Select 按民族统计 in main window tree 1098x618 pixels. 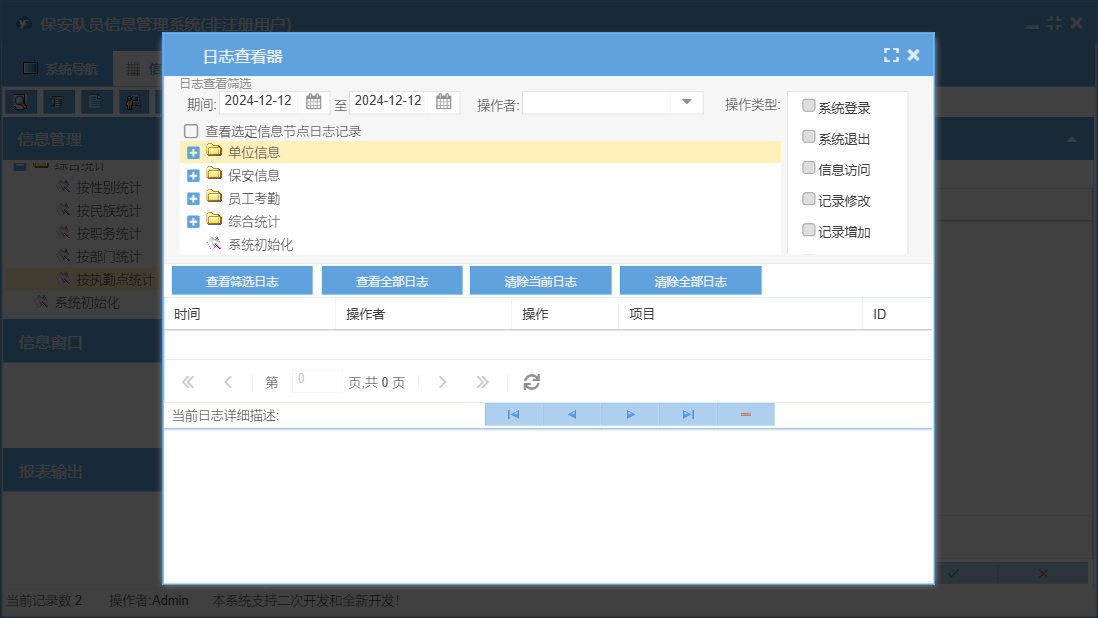click(109, 211)
